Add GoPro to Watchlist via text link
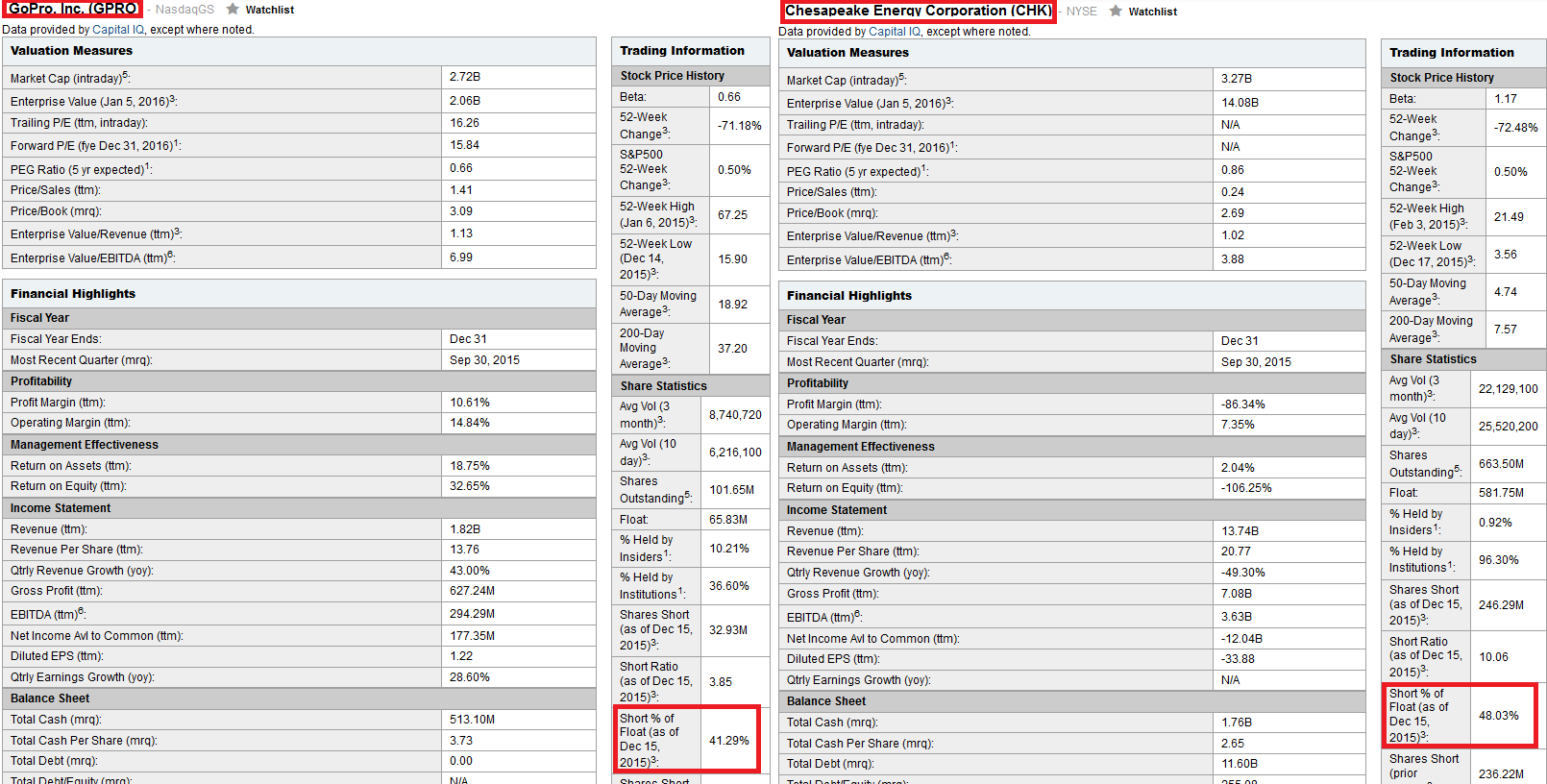The width and height of the screenshot is (1547, 784). pos(269,10)
